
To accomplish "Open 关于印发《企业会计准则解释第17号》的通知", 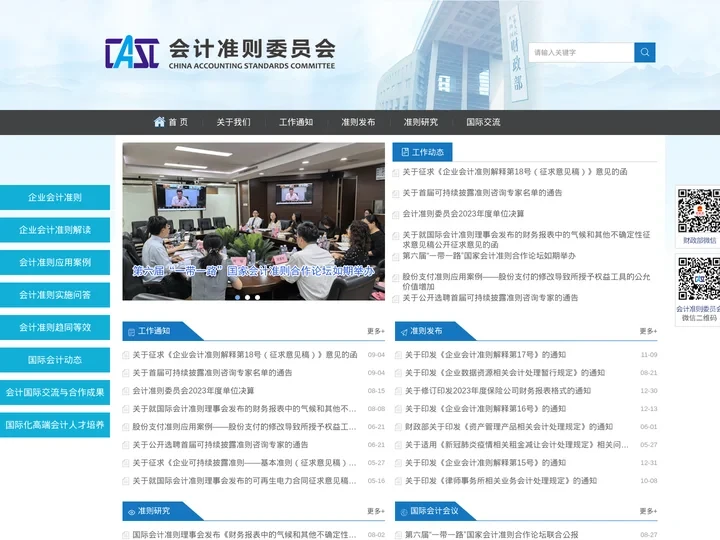I will pos(485,355).
